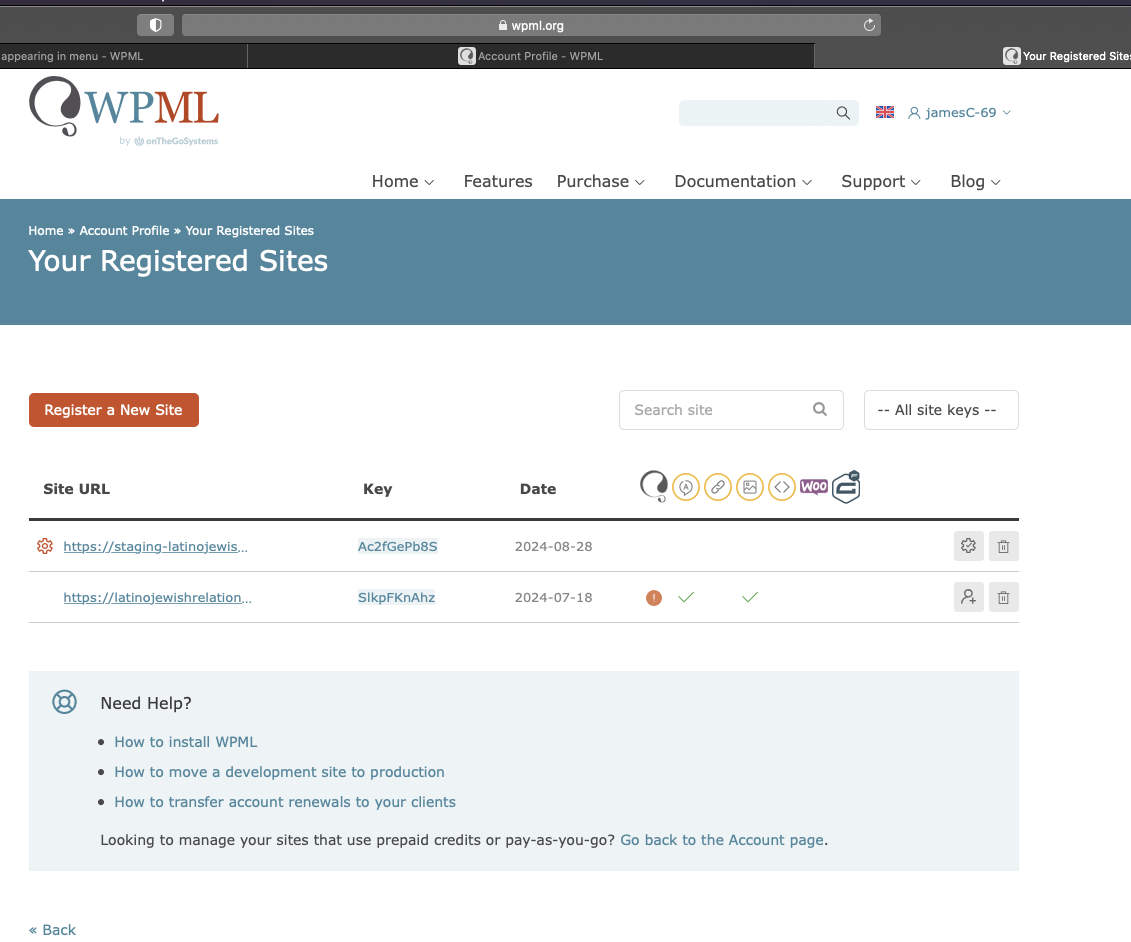Click the Date column header
1131x942 pixels.
pyautogui.click(x=538, y=488)
